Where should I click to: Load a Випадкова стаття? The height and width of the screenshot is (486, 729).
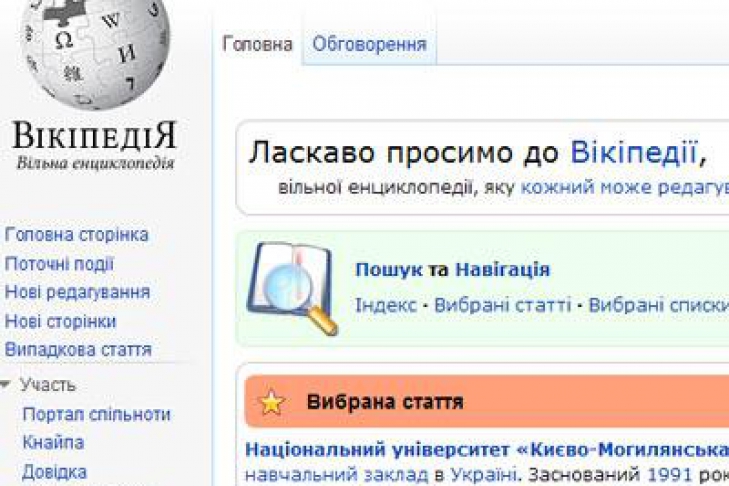(x=78, y=350)
